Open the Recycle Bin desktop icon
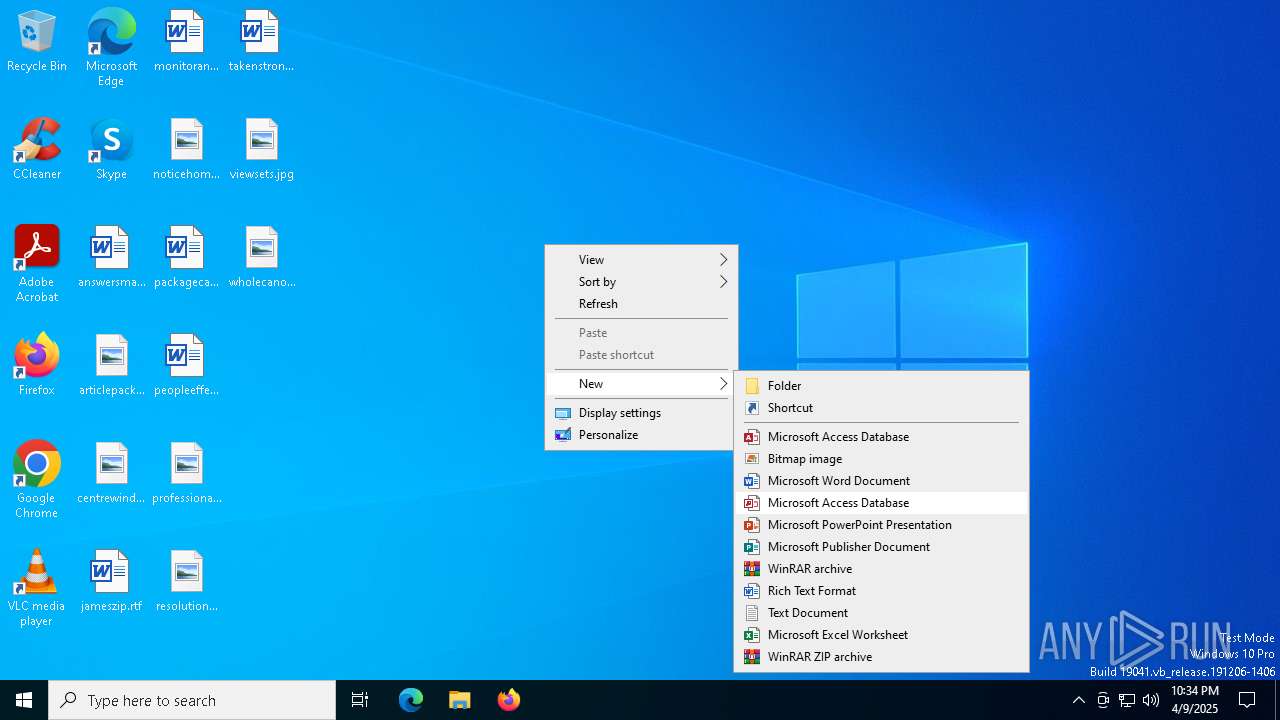The height and width of the screenshot is (720, 1280). coord(37,42)
